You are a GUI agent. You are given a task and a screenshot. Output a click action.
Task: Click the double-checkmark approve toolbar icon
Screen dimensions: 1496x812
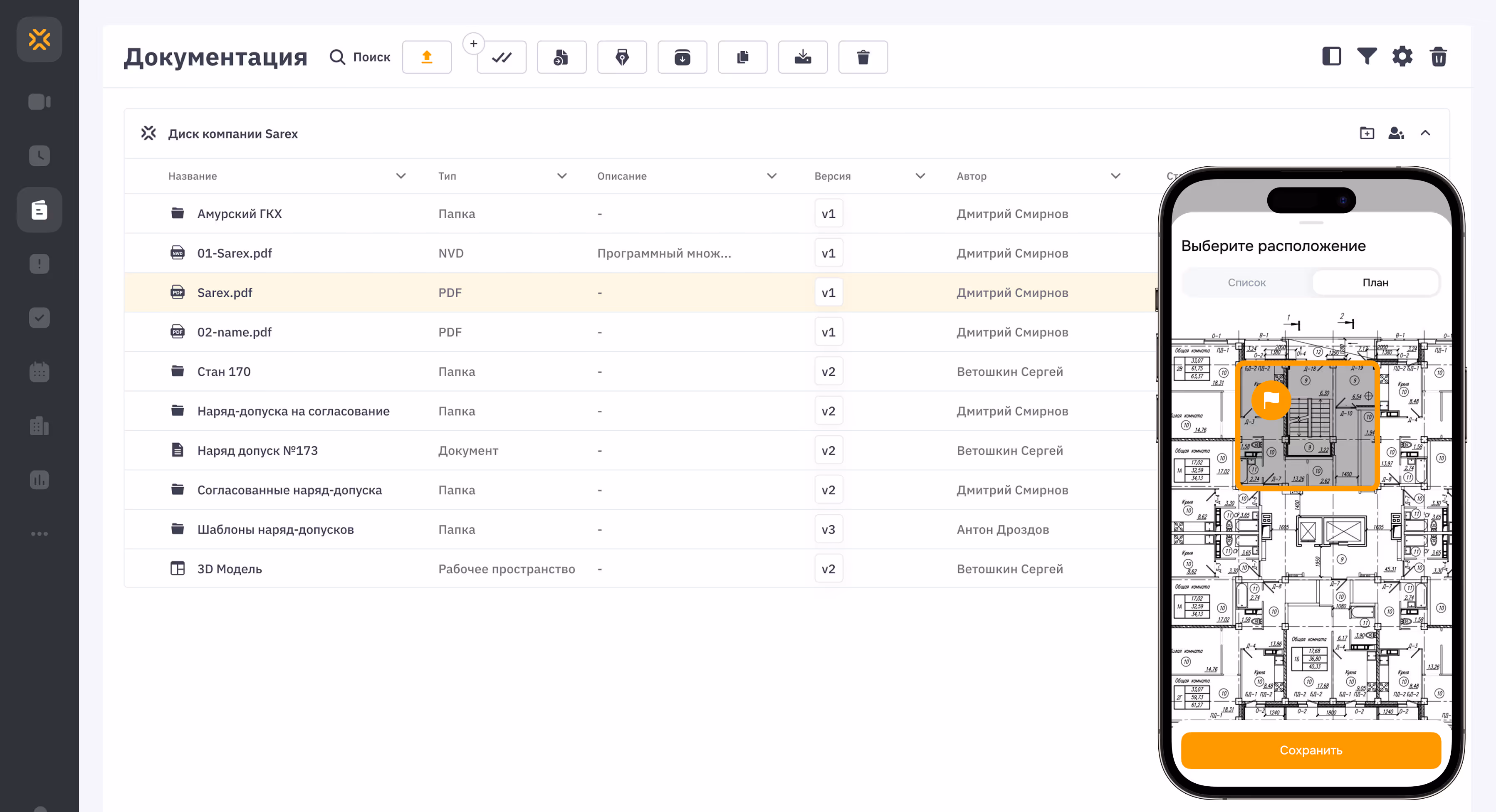(x=501, y=57)
